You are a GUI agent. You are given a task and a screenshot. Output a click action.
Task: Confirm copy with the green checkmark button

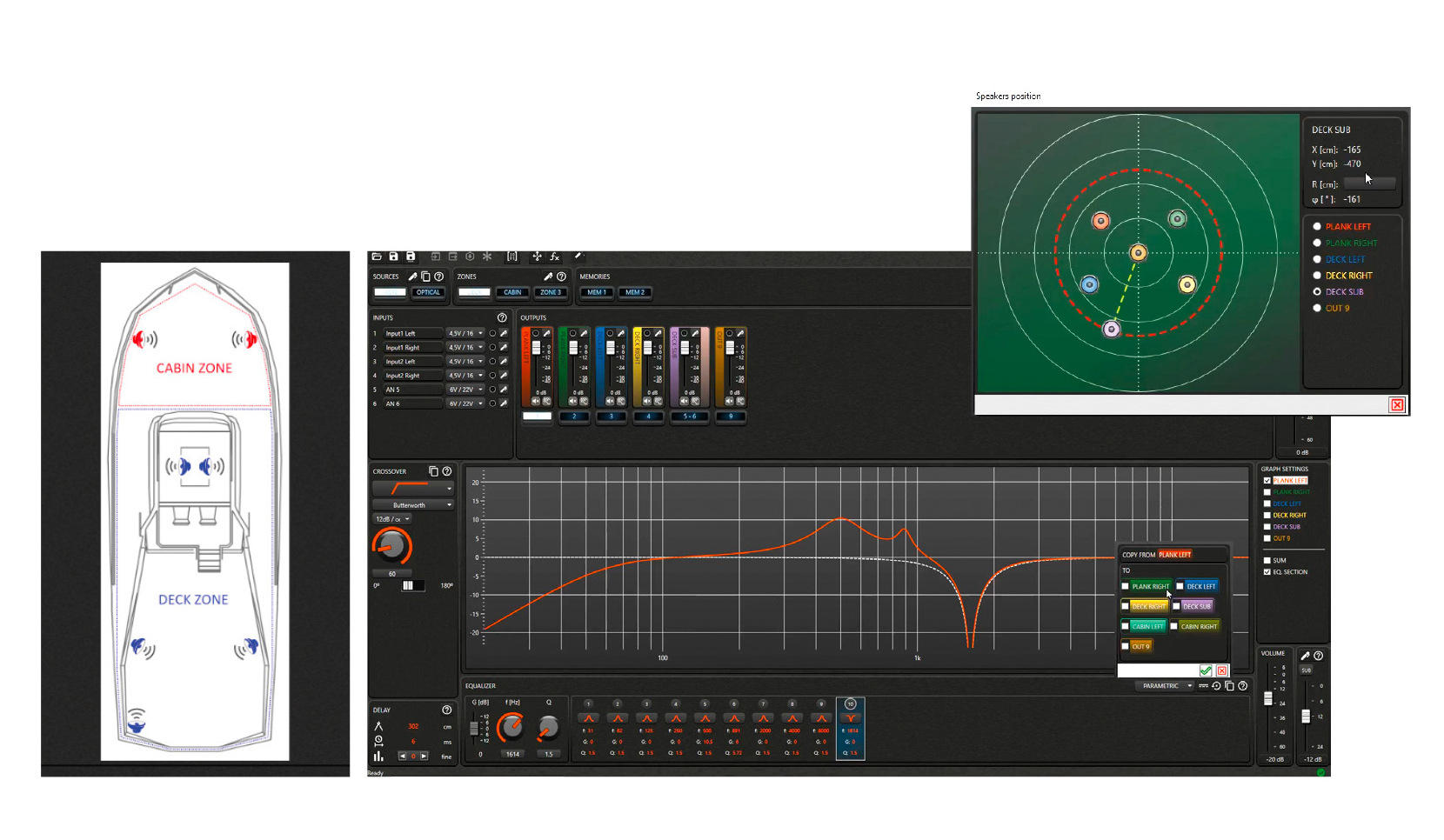point(1206,670)
